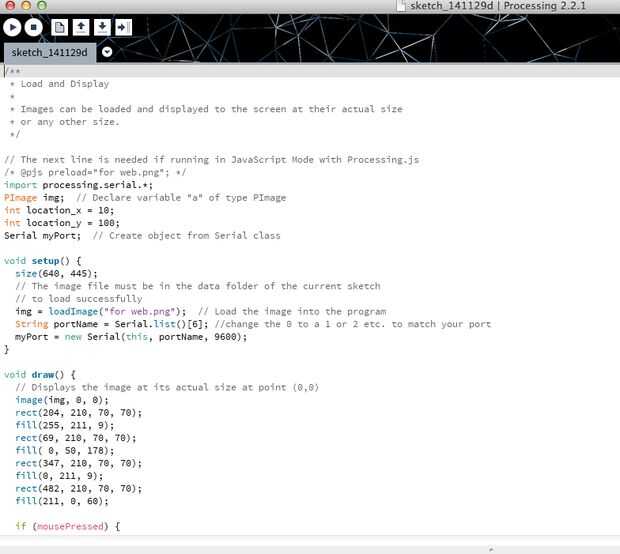This screenshot has height=554, width=620.
Task: Open a sketch with the up-arrow icon
Action: tap(81, 27)
